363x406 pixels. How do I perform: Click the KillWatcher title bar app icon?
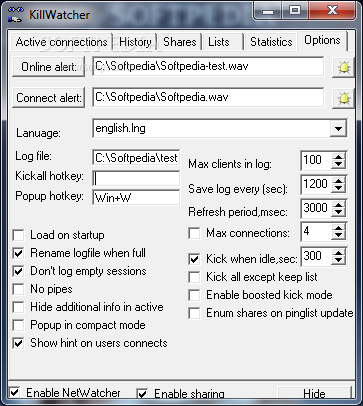(16, 15)
